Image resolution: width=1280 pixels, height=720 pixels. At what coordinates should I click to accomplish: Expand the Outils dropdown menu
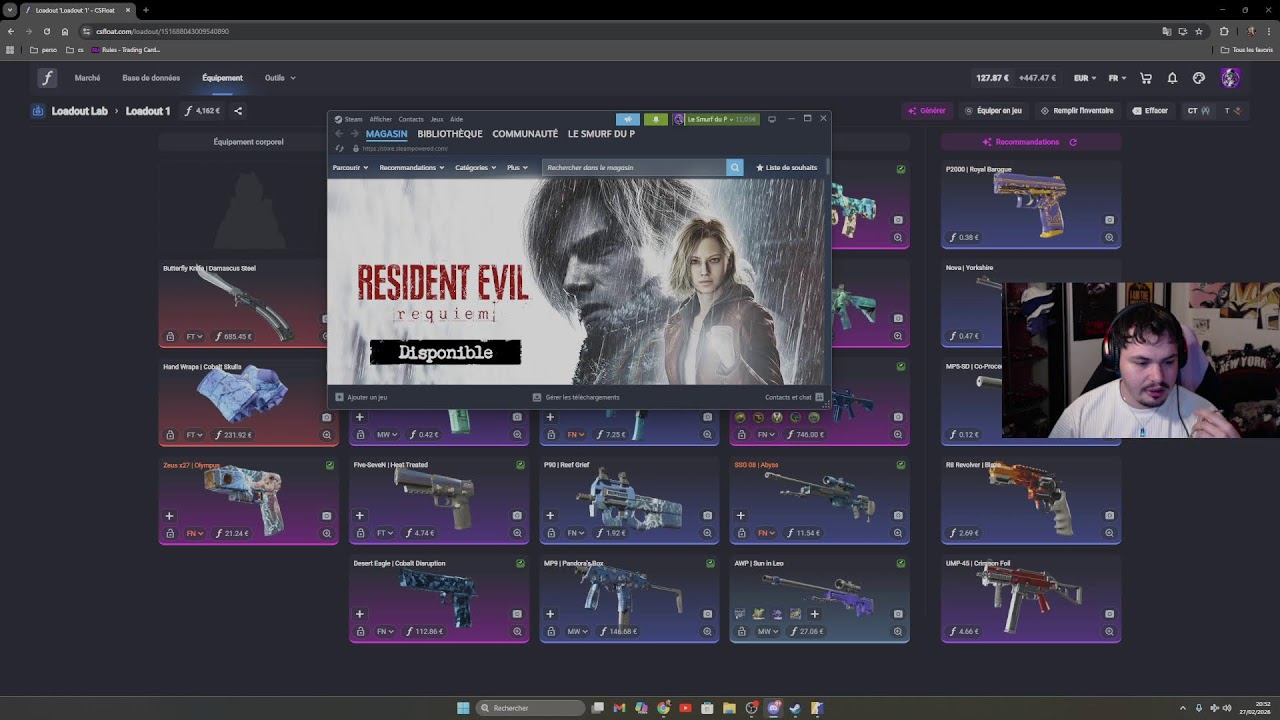point(280,78)
